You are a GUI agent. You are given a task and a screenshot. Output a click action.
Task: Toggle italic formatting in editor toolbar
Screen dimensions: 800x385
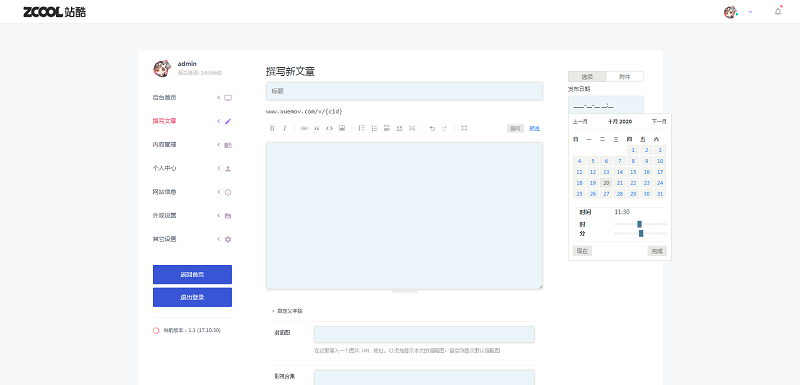tap(285, 128)
